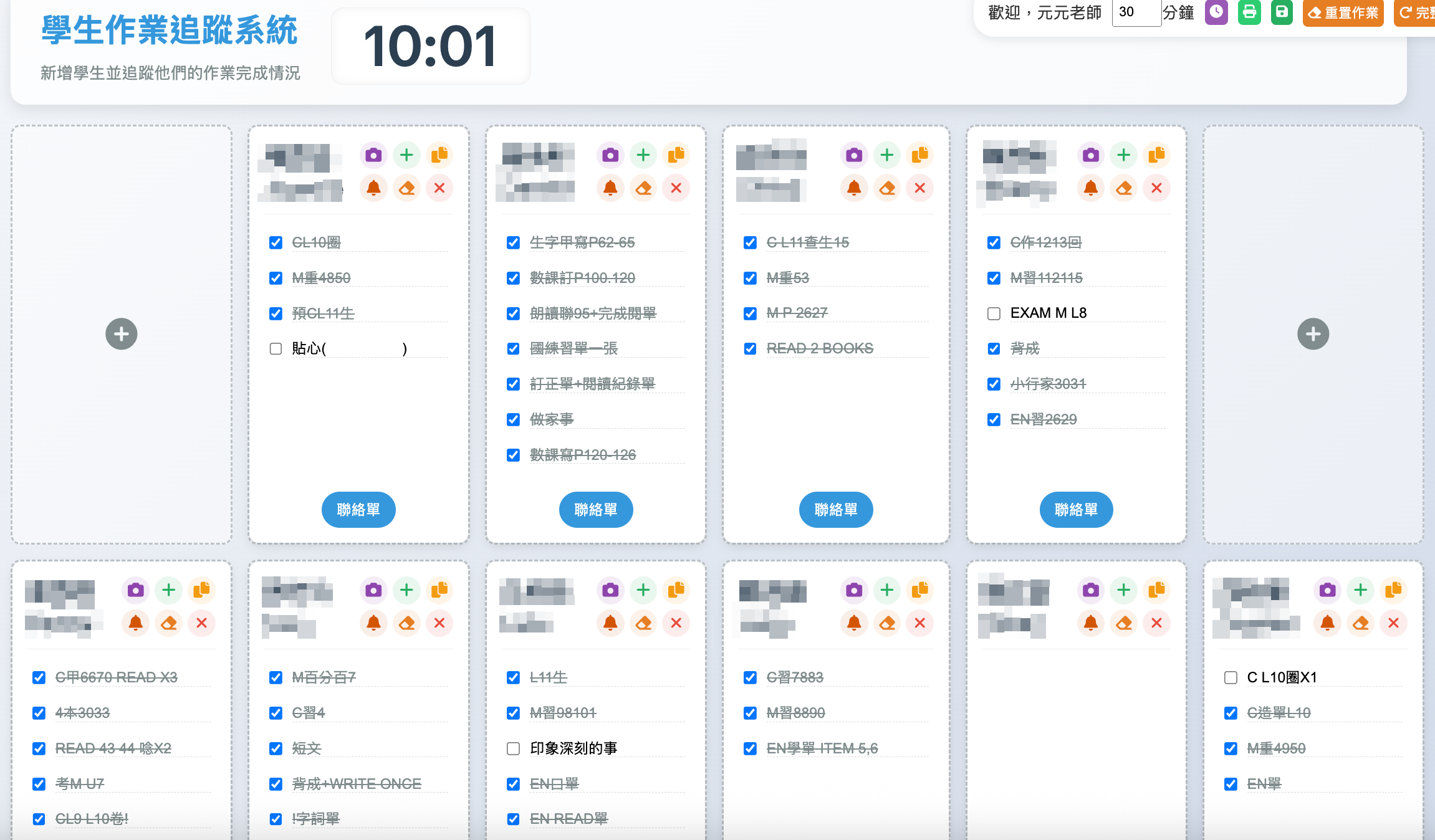Open 聯絡單 on card with C L11查生15
Viewport: 1435px width, 840px height.
[x=836, y=510]
